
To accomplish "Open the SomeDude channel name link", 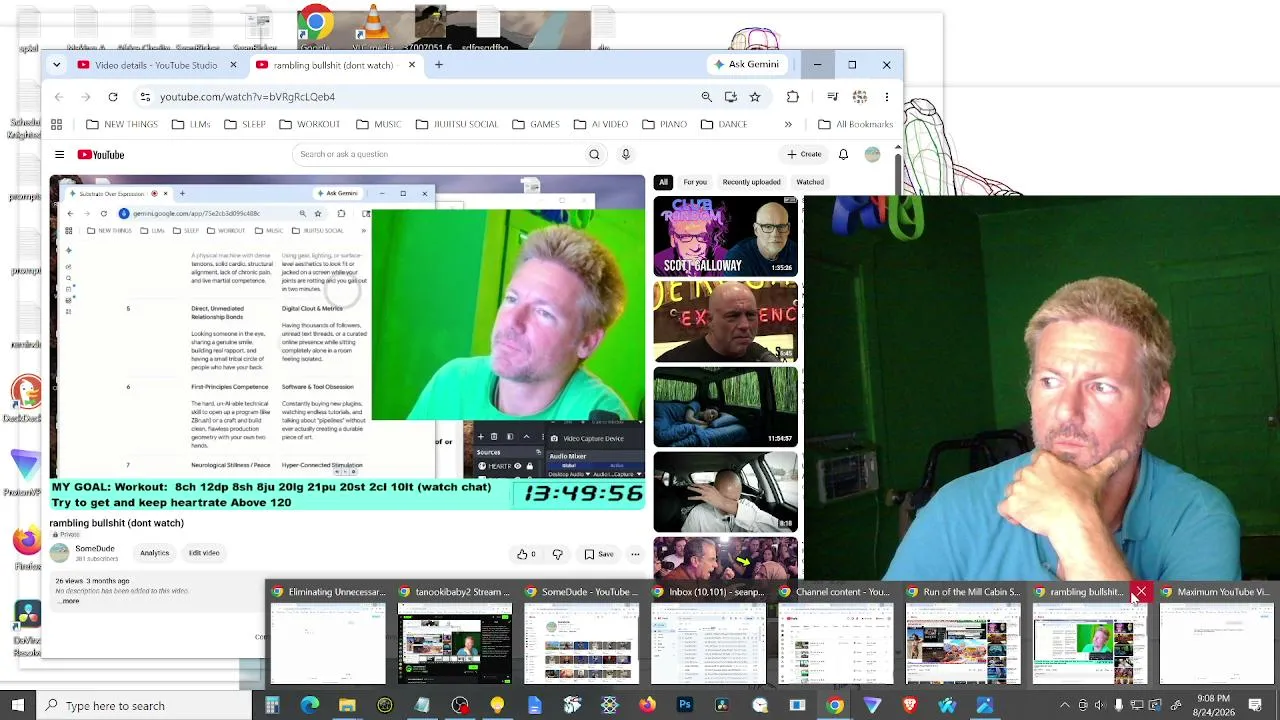I will [95, 548].
